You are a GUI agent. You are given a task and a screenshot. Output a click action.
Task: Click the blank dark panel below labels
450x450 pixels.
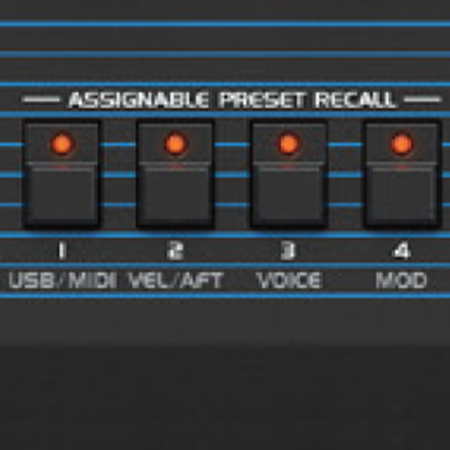click(x=225, y=373)
